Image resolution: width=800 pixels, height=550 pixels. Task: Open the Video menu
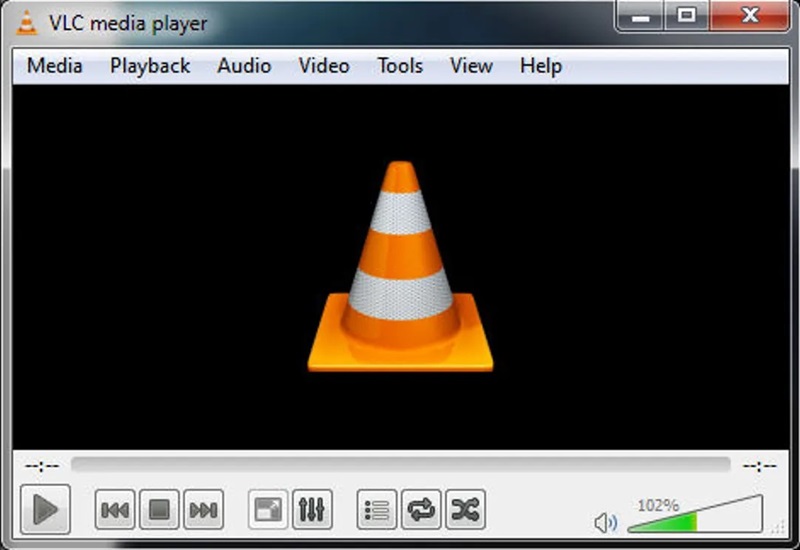click(323, 66)
